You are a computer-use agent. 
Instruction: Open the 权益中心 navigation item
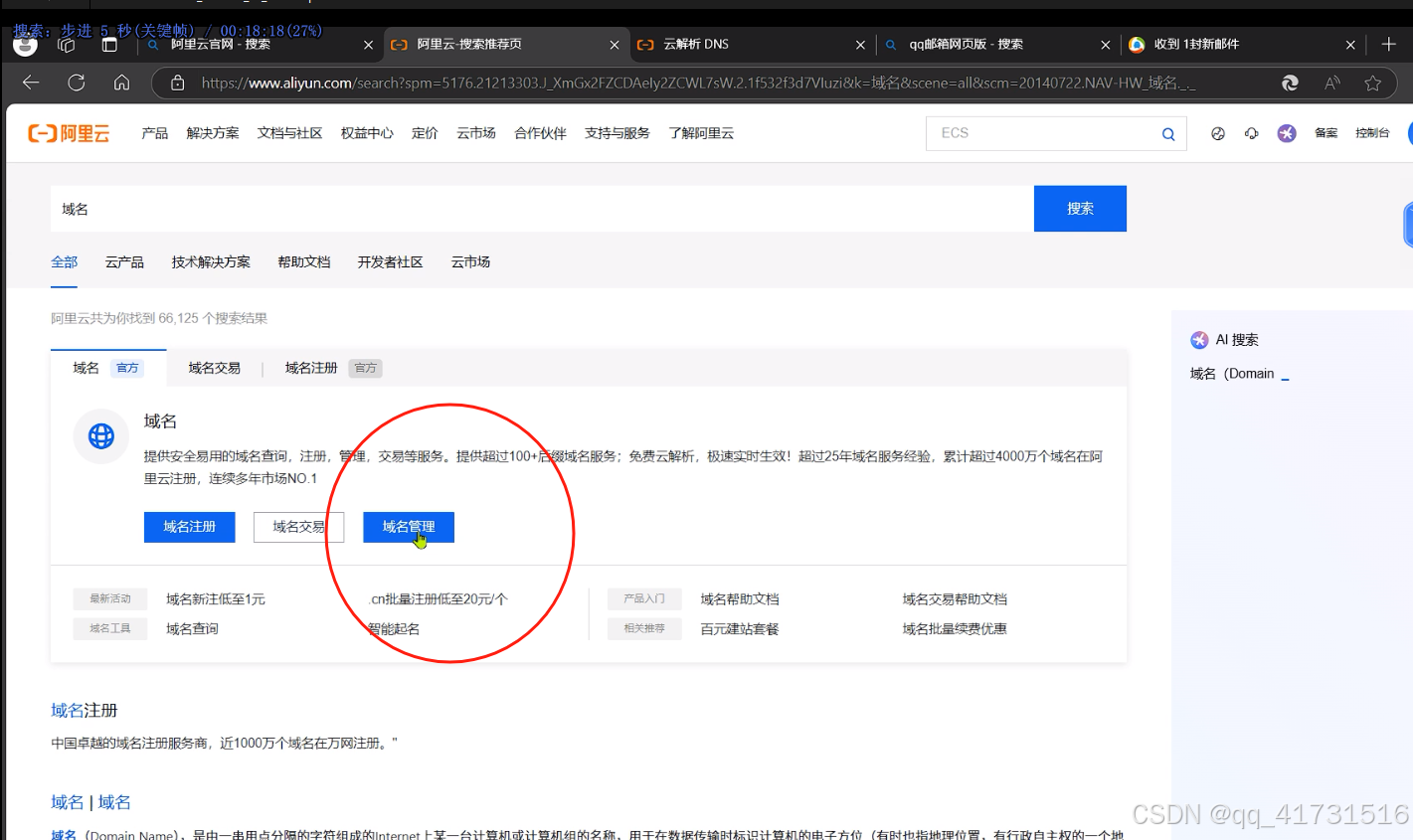click(367, 133)
